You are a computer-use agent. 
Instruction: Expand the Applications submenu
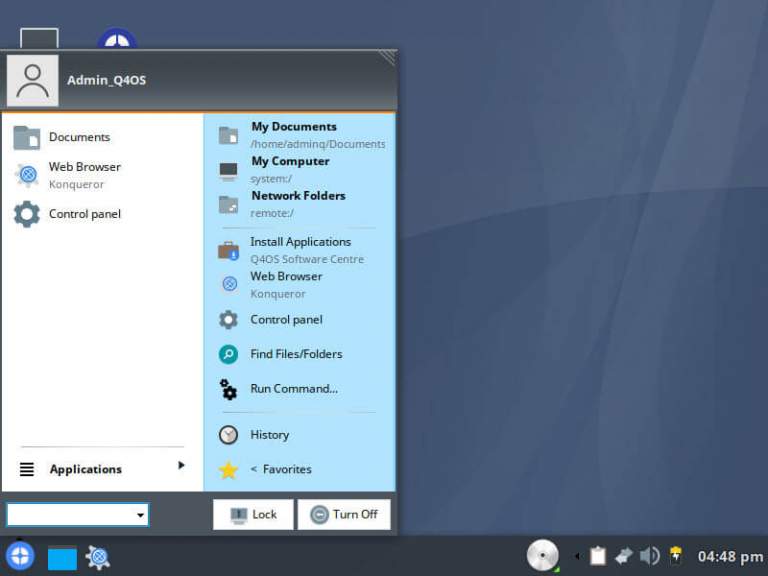click(101, 469)
